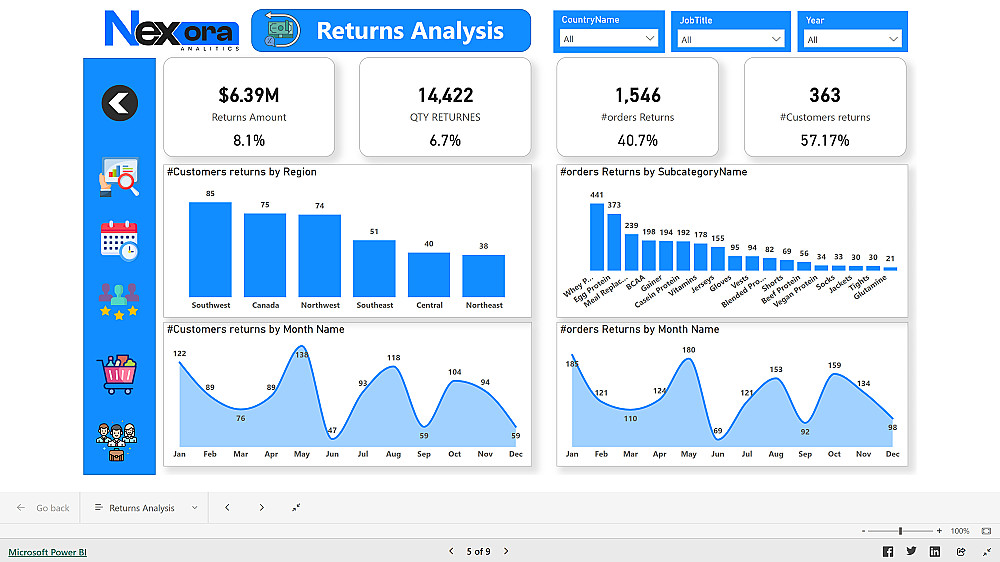Adjust the zoom level slider
Screen dimensions: 1000x562
click(901, 531)
